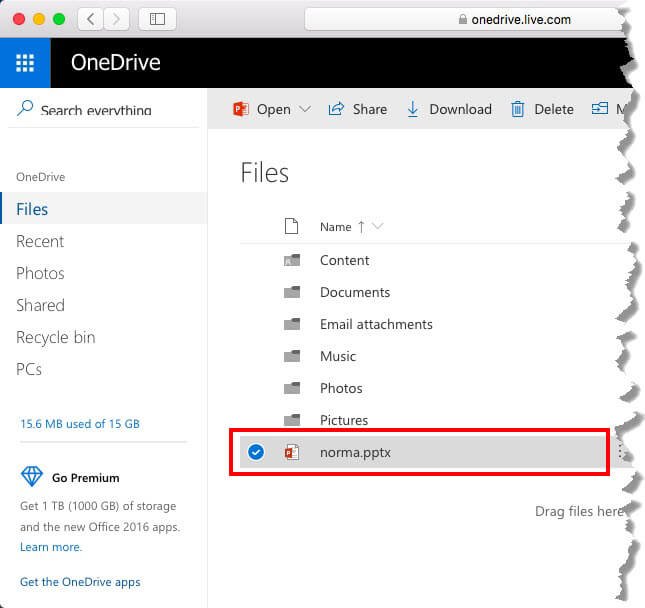Click the browser back arrow button
Viewport: 645px width, 608px height.
[91, 19]
